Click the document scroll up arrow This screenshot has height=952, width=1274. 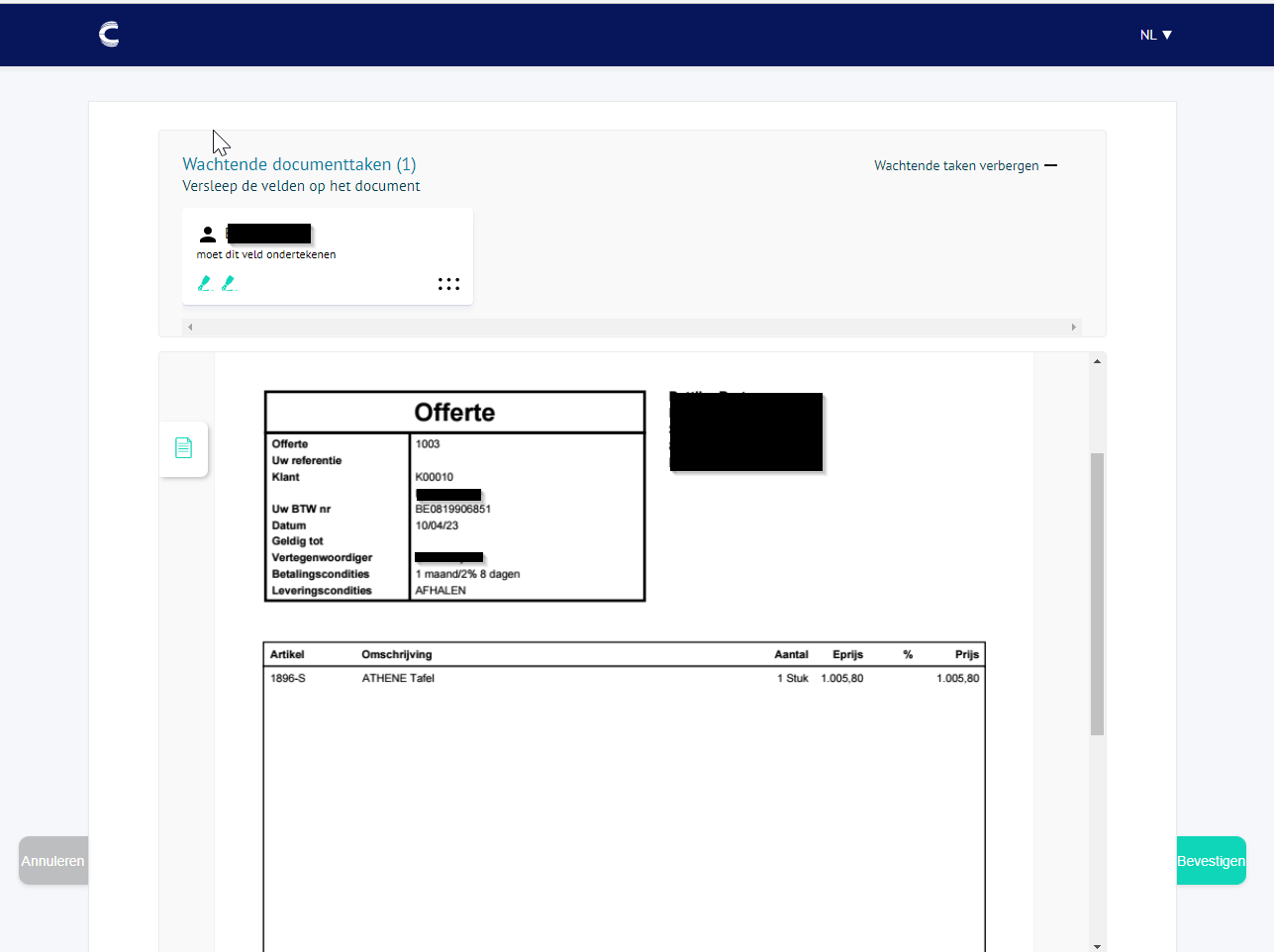pos(1097,362)
